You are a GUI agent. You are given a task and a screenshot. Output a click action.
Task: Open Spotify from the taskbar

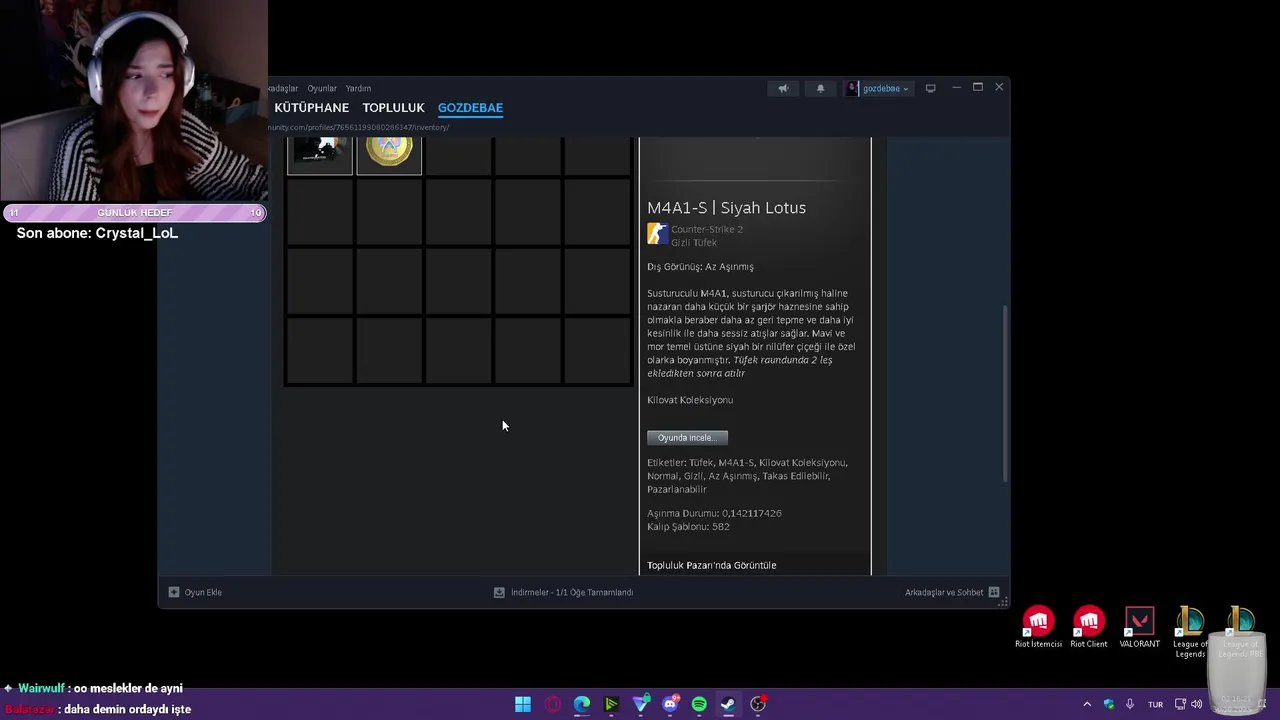pos(699,704)
